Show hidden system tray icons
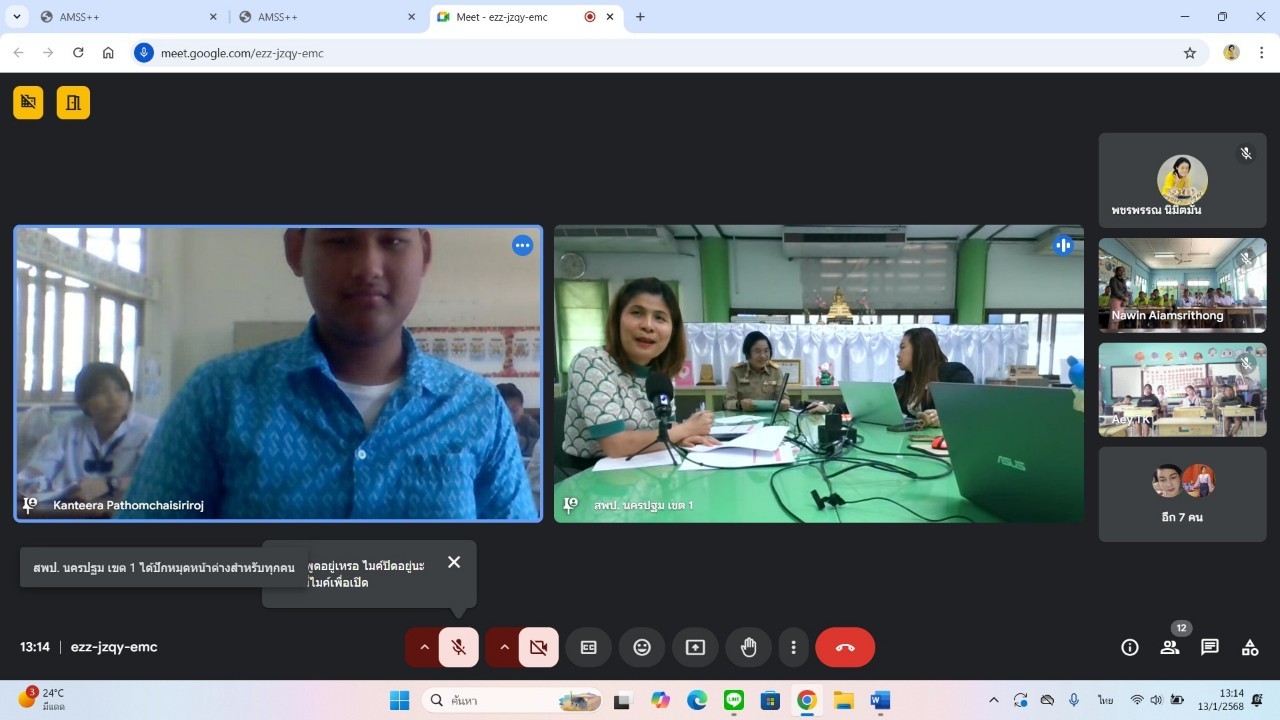The width and height of the screenshot is (1280, 720). pyautogui.click(x=993, y=700)
